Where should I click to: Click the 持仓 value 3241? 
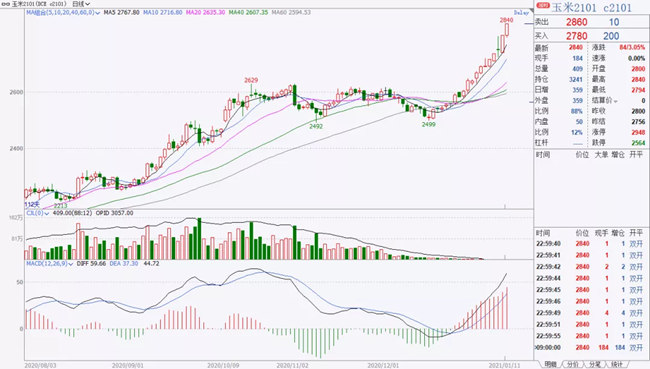576,79
